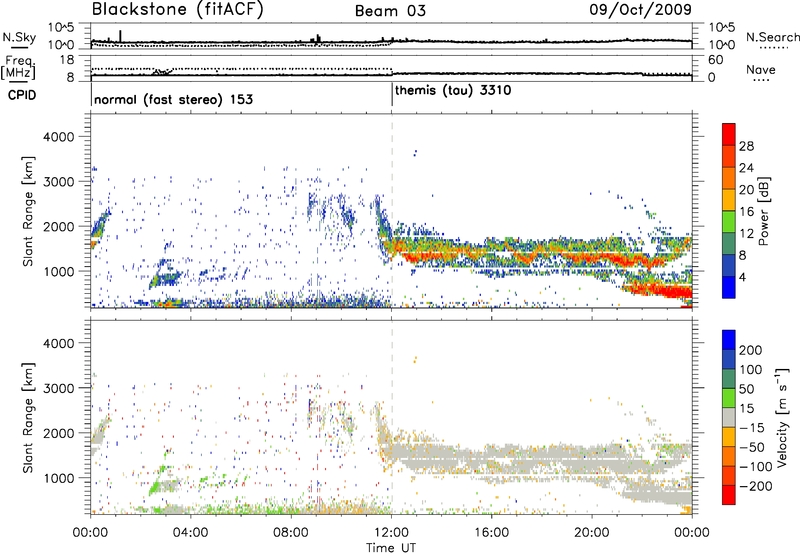Click the 'N.Search' legend label

pos(773,37)
